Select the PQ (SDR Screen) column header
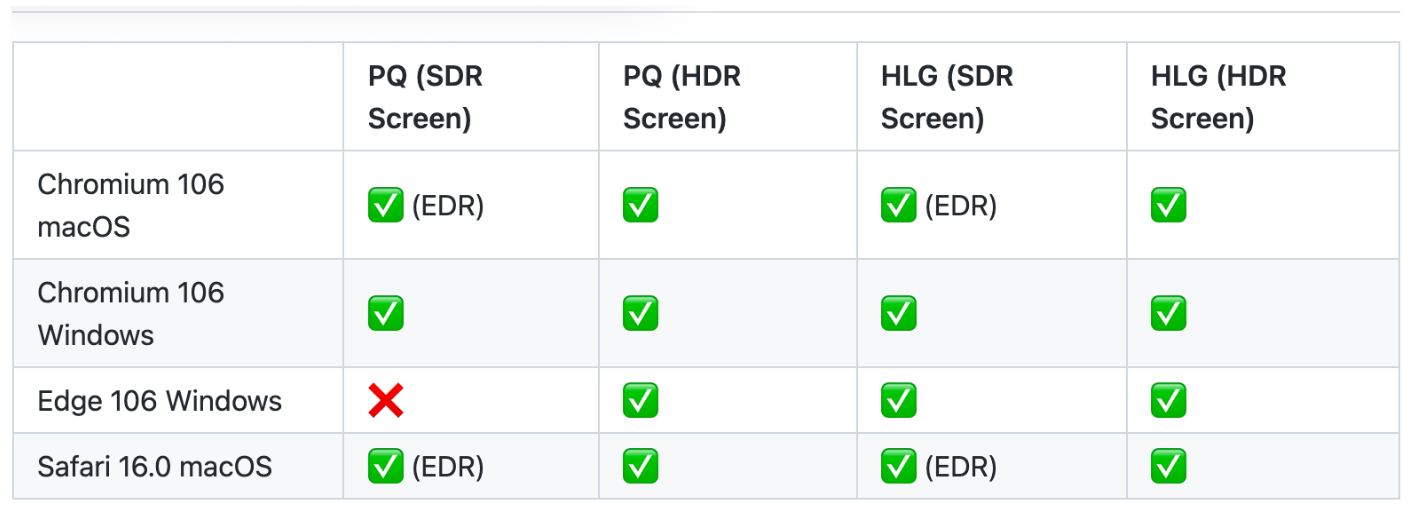This screenshot has width=1409, height=512. (x=426, y=98)
